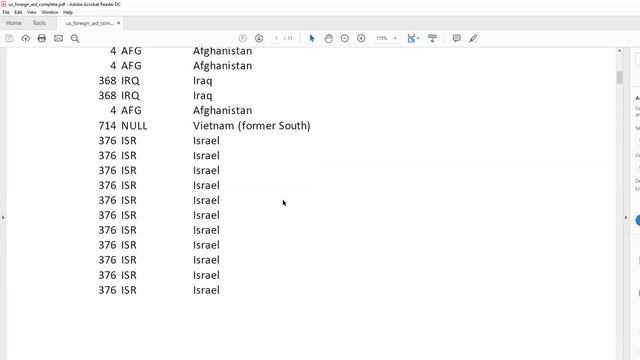Click the Save file icon
Viewport: 640px width, 360px height.
tap(9, 38)
